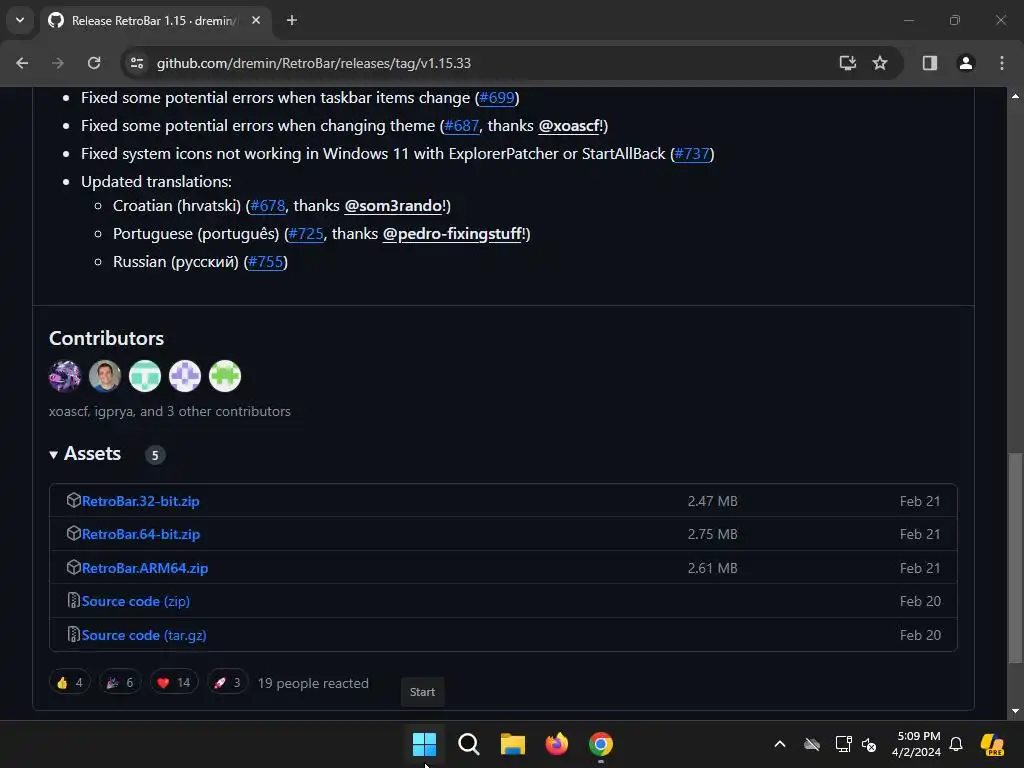1024x768 pixels.
Task: Open issue #687 link
Action: coord(462,126)
